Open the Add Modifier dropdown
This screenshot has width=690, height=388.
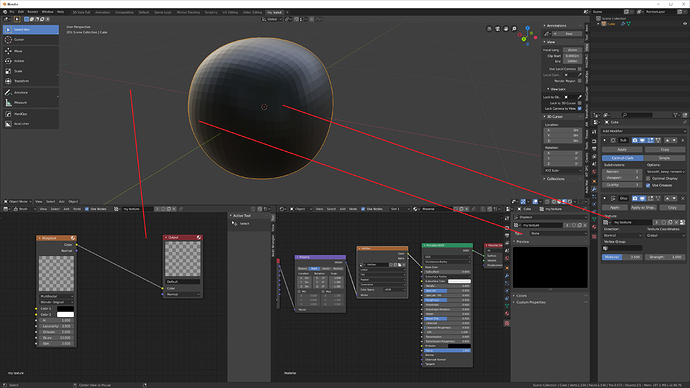[643, 131]
